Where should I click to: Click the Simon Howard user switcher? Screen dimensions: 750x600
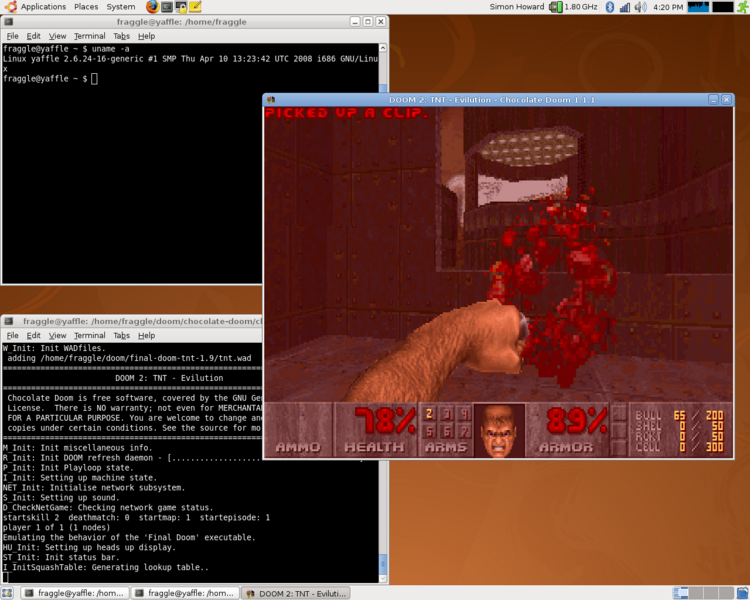tap(517, 7)
